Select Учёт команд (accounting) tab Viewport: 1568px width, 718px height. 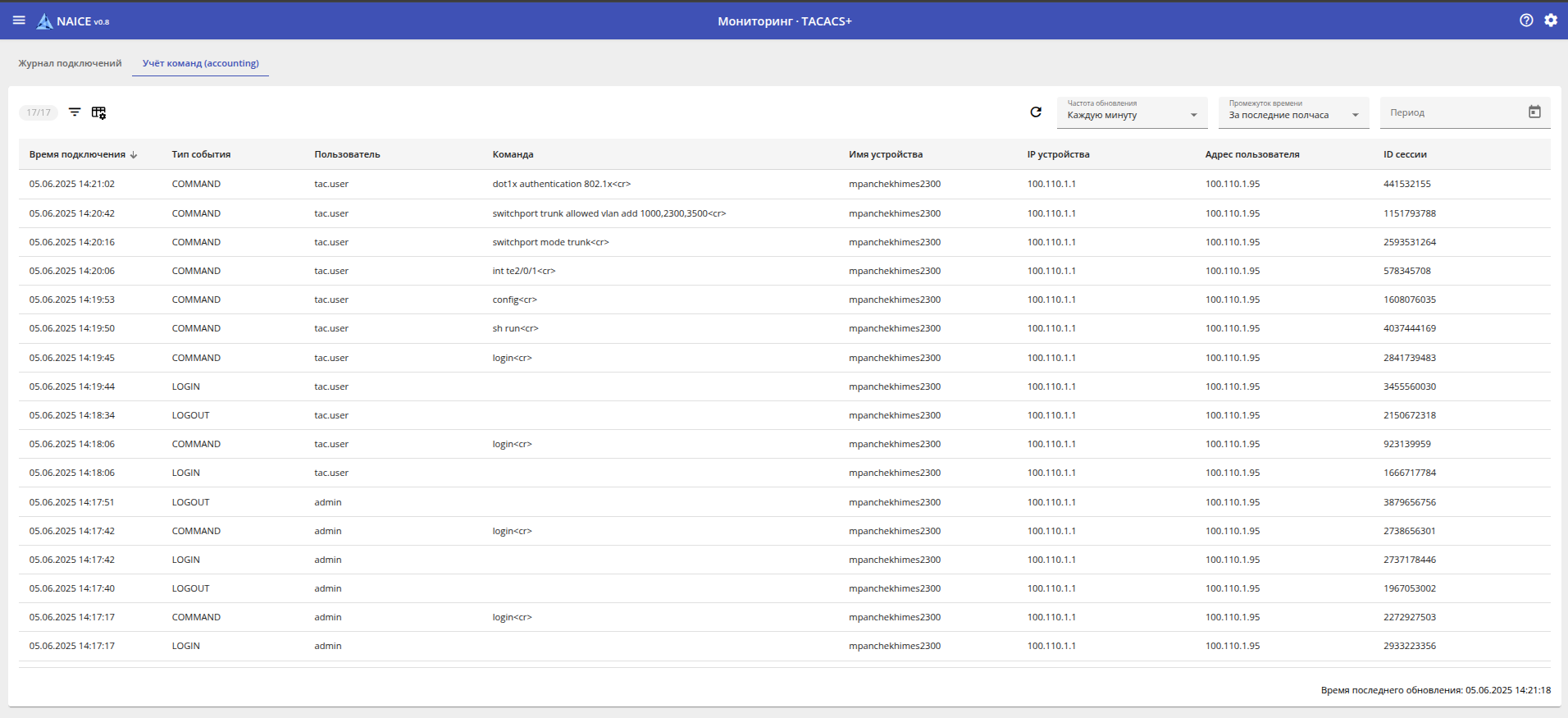200,63
